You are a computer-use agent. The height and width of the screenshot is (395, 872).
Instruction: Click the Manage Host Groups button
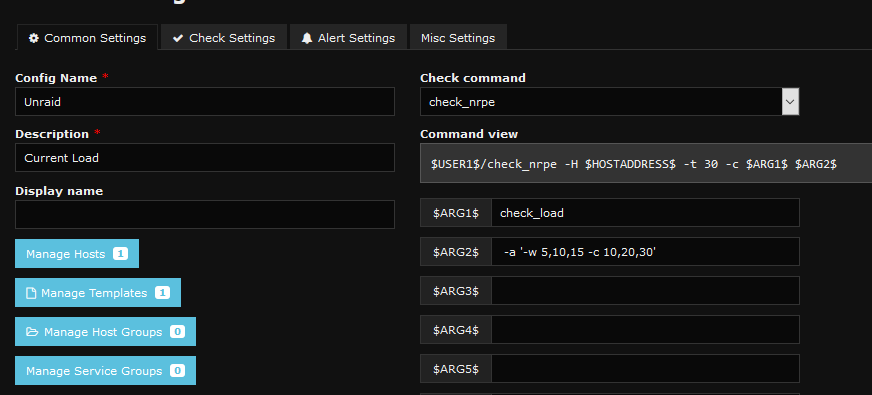click(x=105, y=332)
